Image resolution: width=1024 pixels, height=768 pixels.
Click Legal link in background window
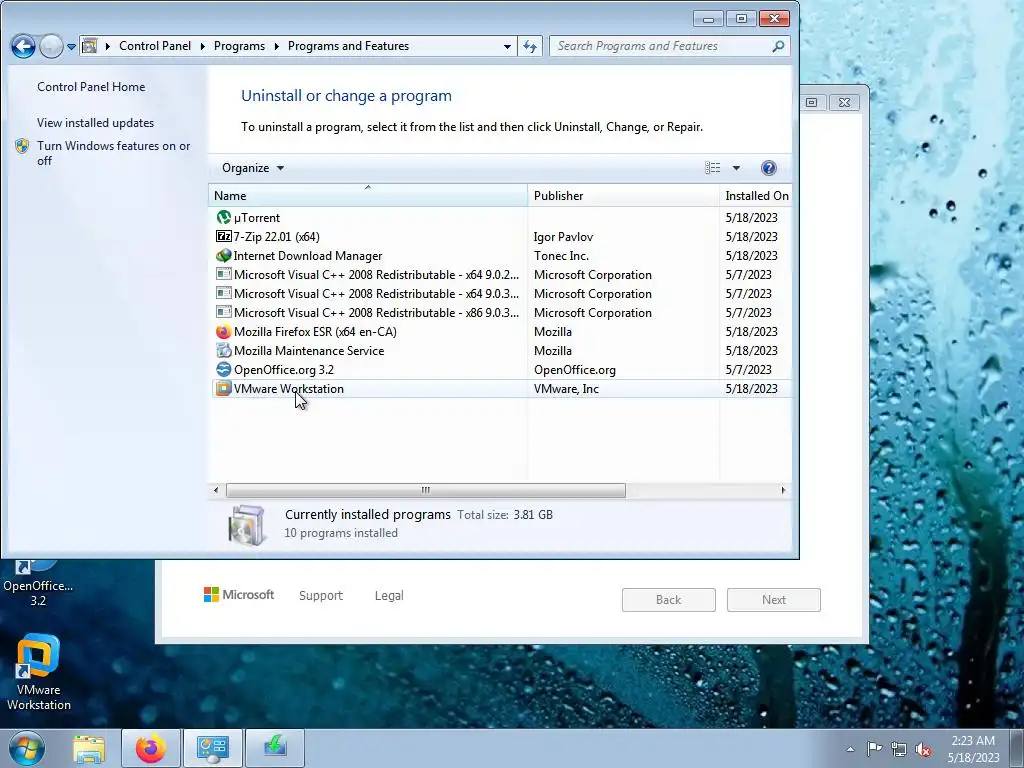[x=389, y=596]
